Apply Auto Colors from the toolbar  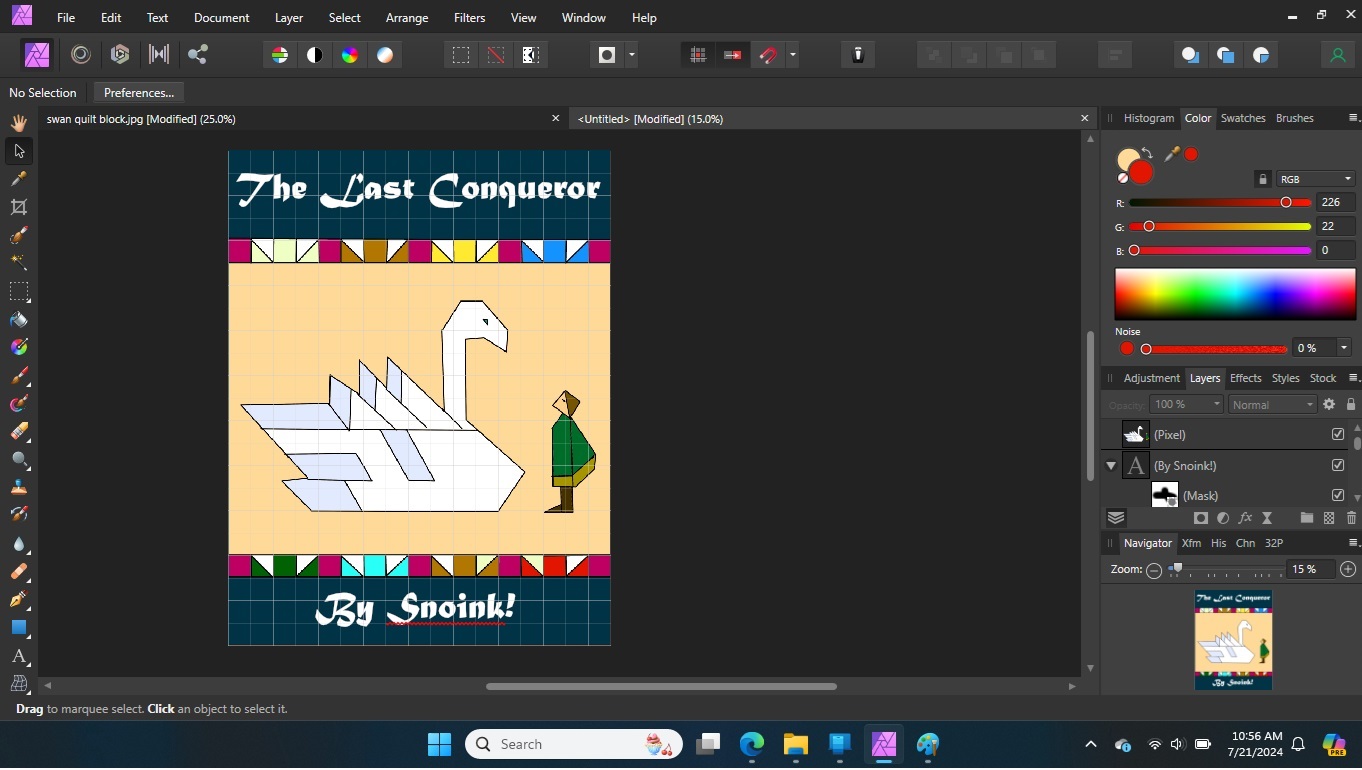[x=350, y=55]
